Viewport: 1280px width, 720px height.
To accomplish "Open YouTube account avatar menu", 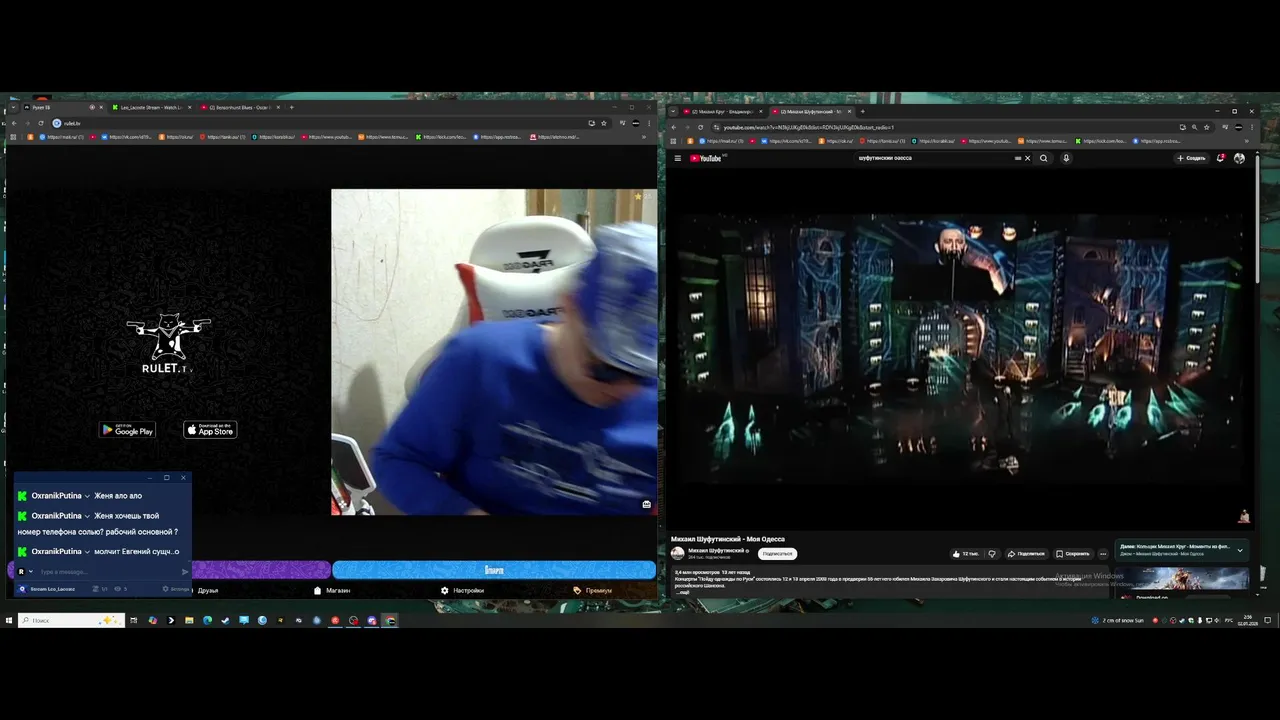I will click(1240, 158).
